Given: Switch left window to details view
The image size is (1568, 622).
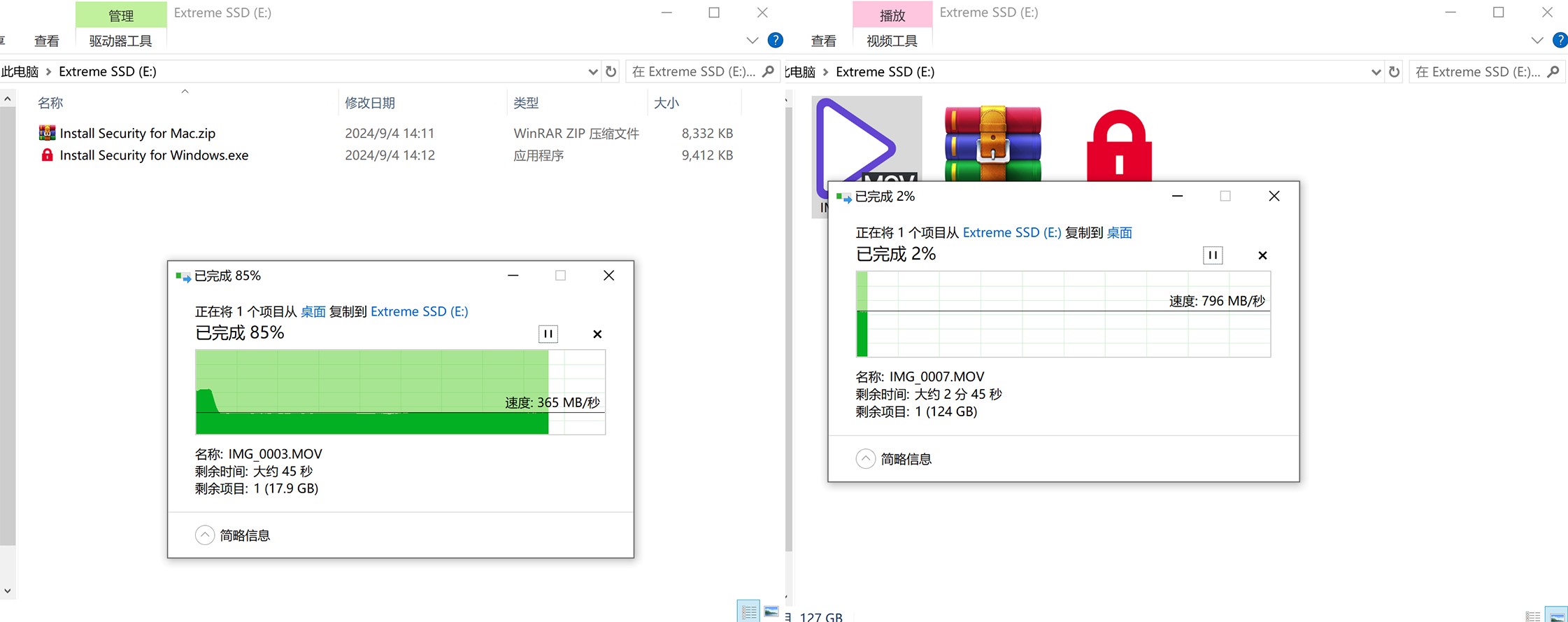Looking at the screenshot, I should coord(748,612).
